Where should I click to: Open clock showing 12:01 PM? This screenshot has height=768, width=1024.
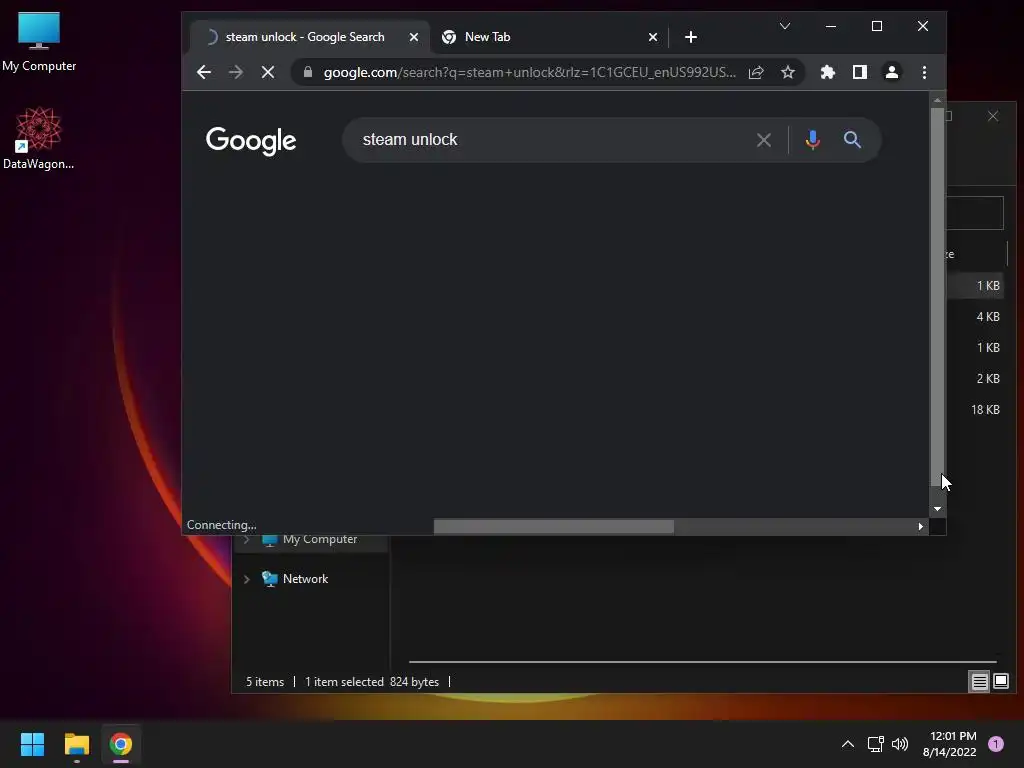[950, 744]
